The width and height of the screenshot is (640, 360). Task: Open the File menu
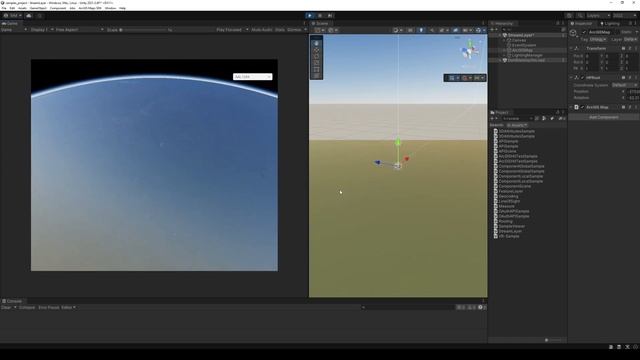pyautogui.click(x=4, y=8)
